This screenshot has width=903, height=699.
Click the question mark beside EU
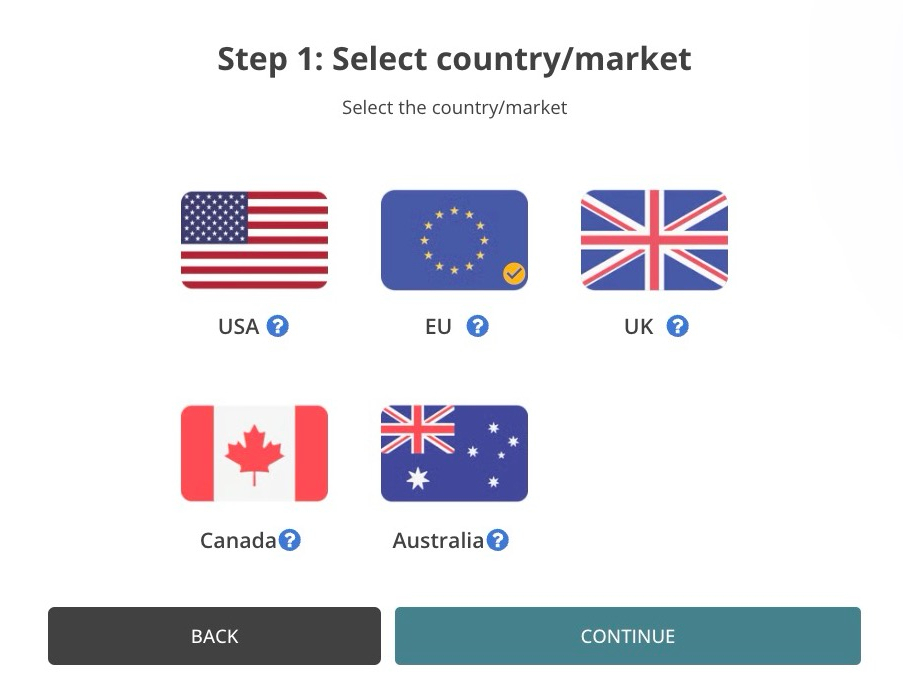point(478,326)
